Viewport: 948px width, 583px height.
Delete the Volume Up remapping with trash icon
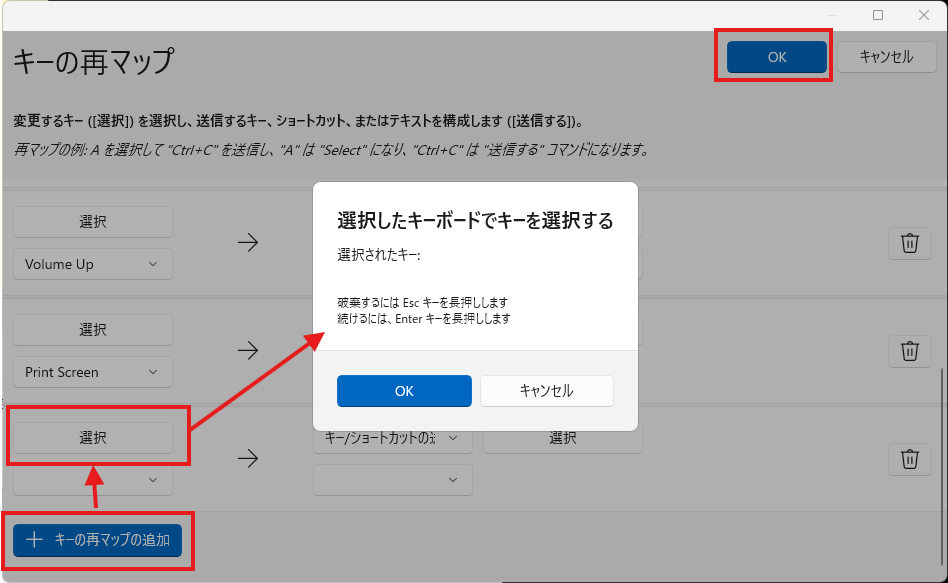pyautogui.click(x=909, y=243)
